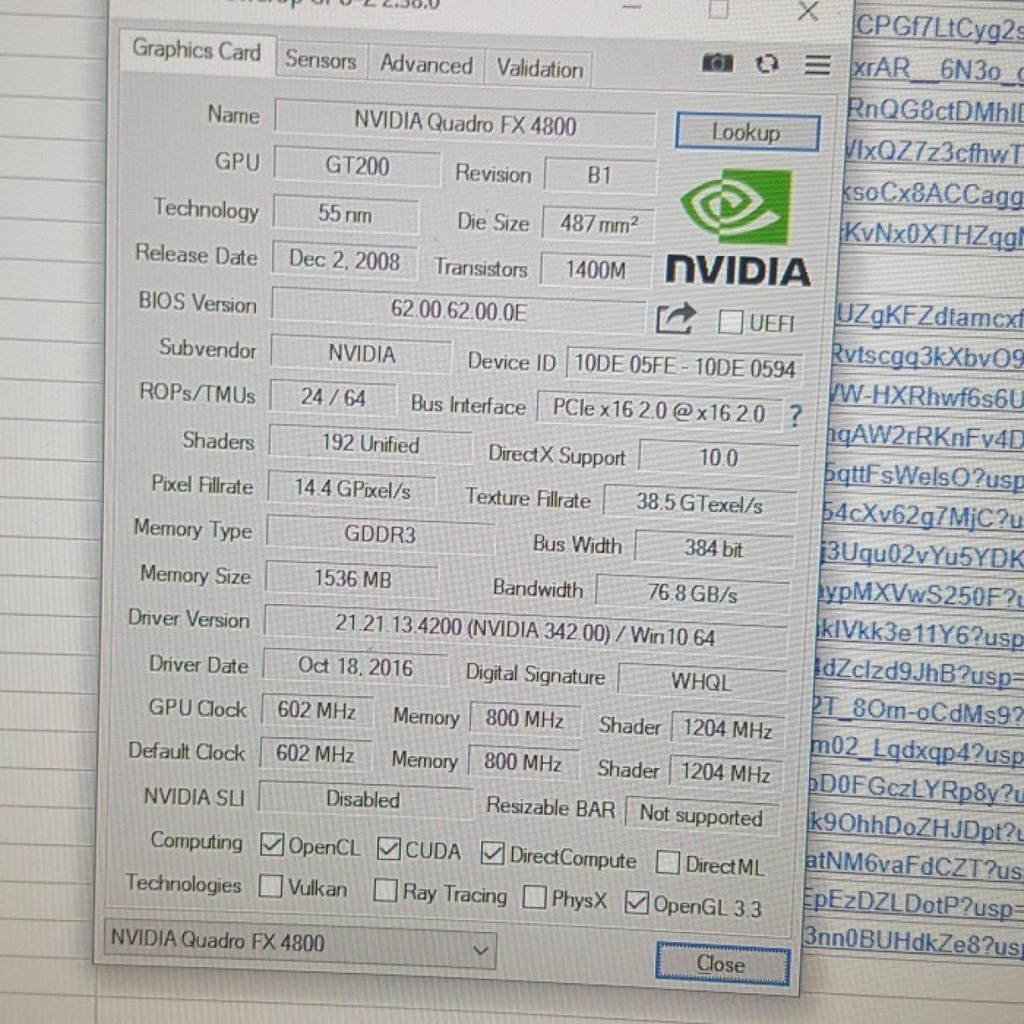Open the Validation tab
This screenshot has width=1024, height=1024.
(539, 69)
